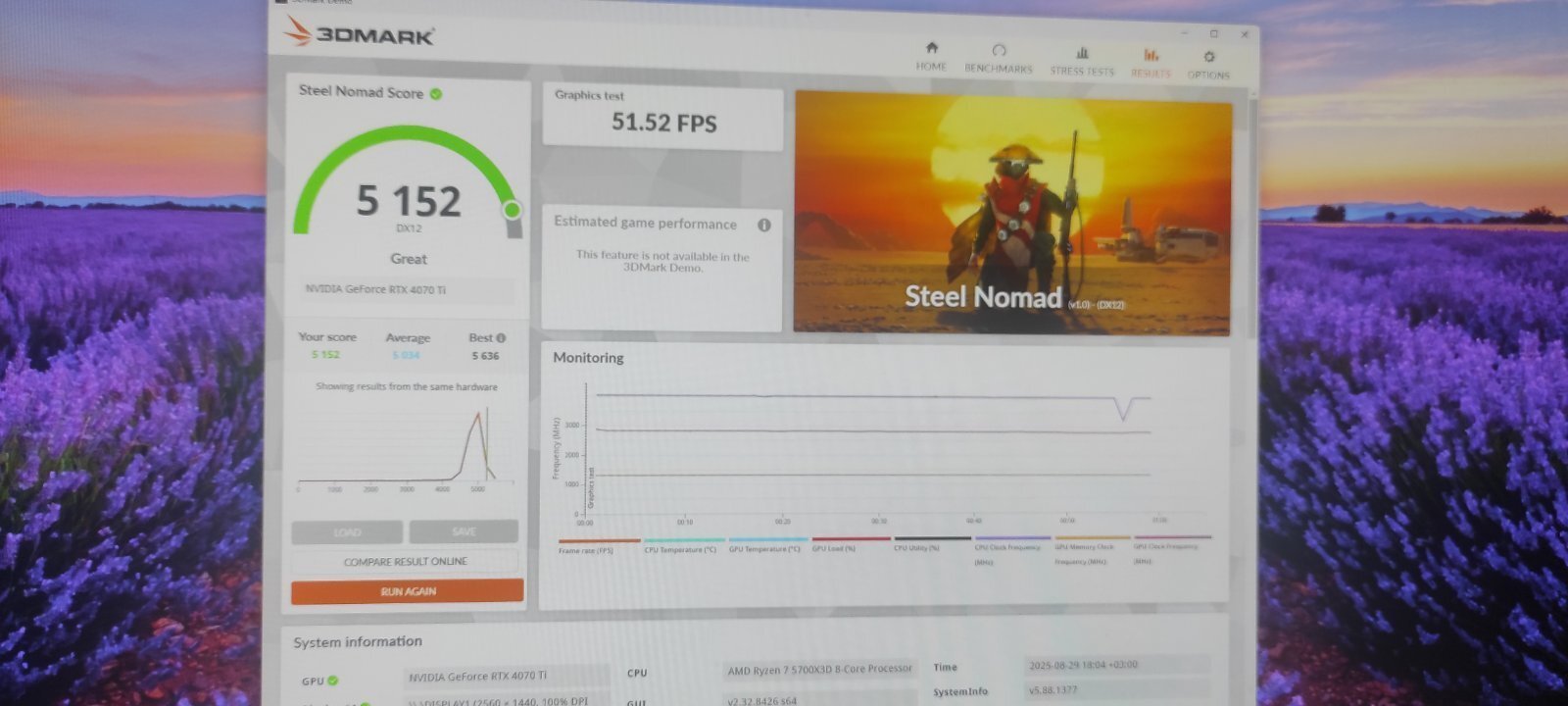Click the 3DMark logo
The height and width of the screenshot is (706, 1568).
coord(359,34)
